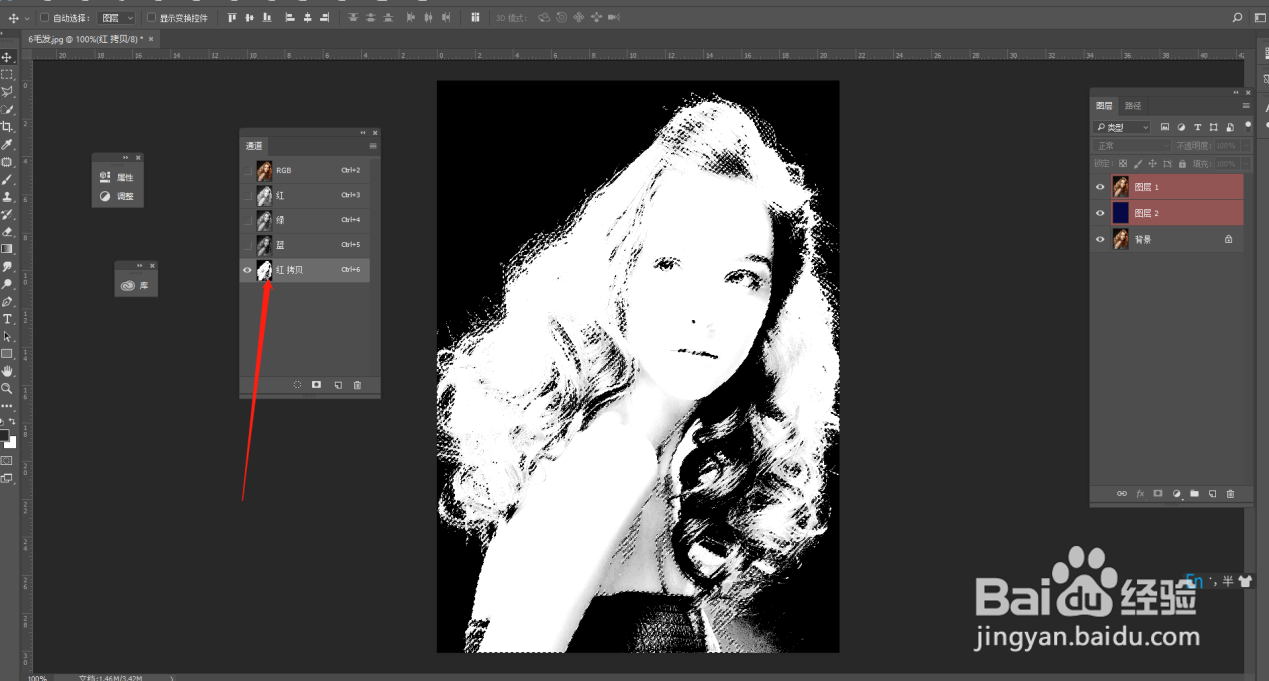The image size is (1269, 681).
Task: Enable the 自动选择 checkbox in options bar
Action: pos(44,18)
